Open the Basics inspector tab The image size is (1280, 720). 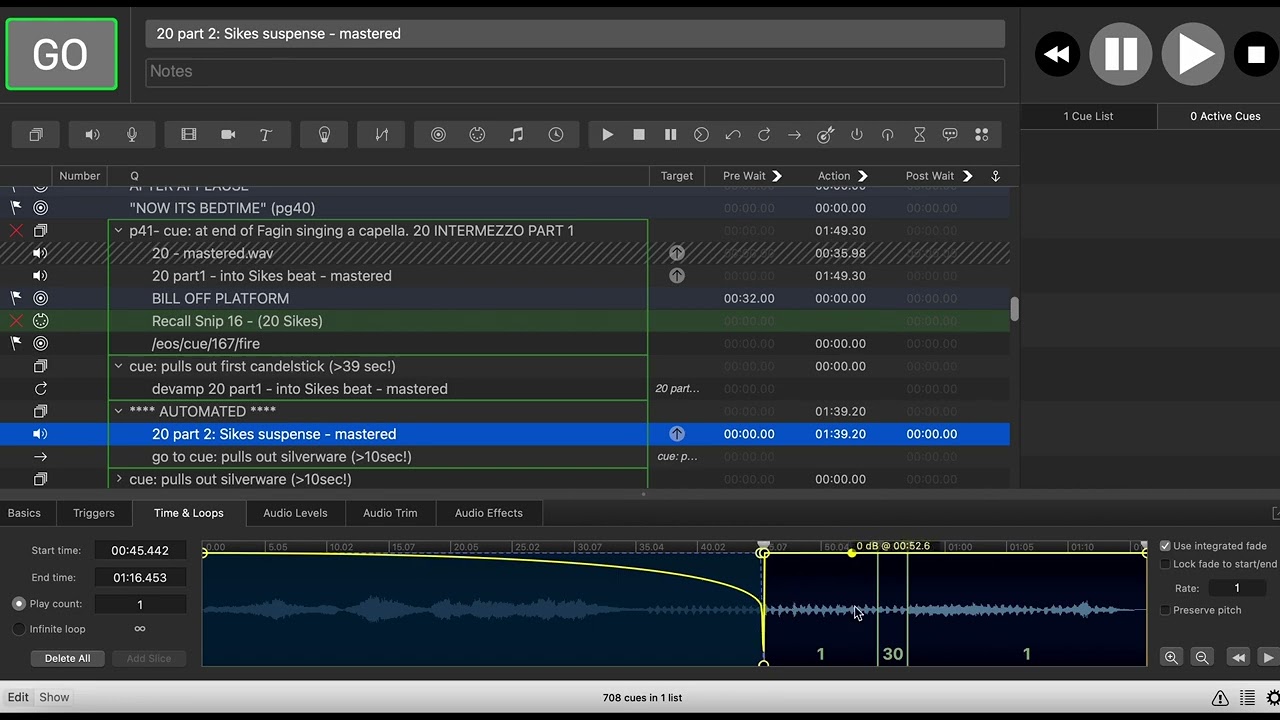(24, 513)
